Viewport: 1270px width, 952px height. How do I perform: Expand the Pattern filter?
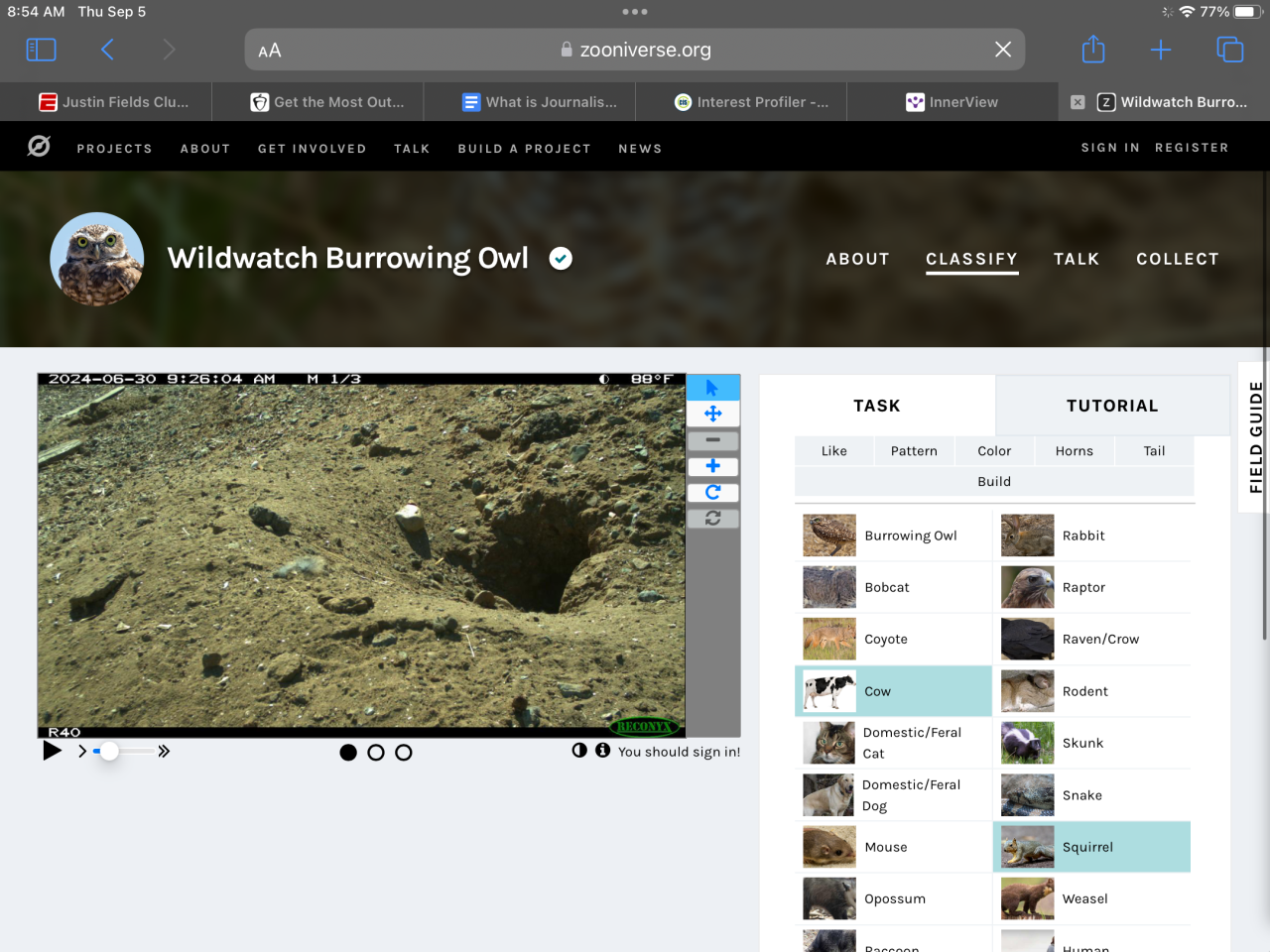pos(914,451)
